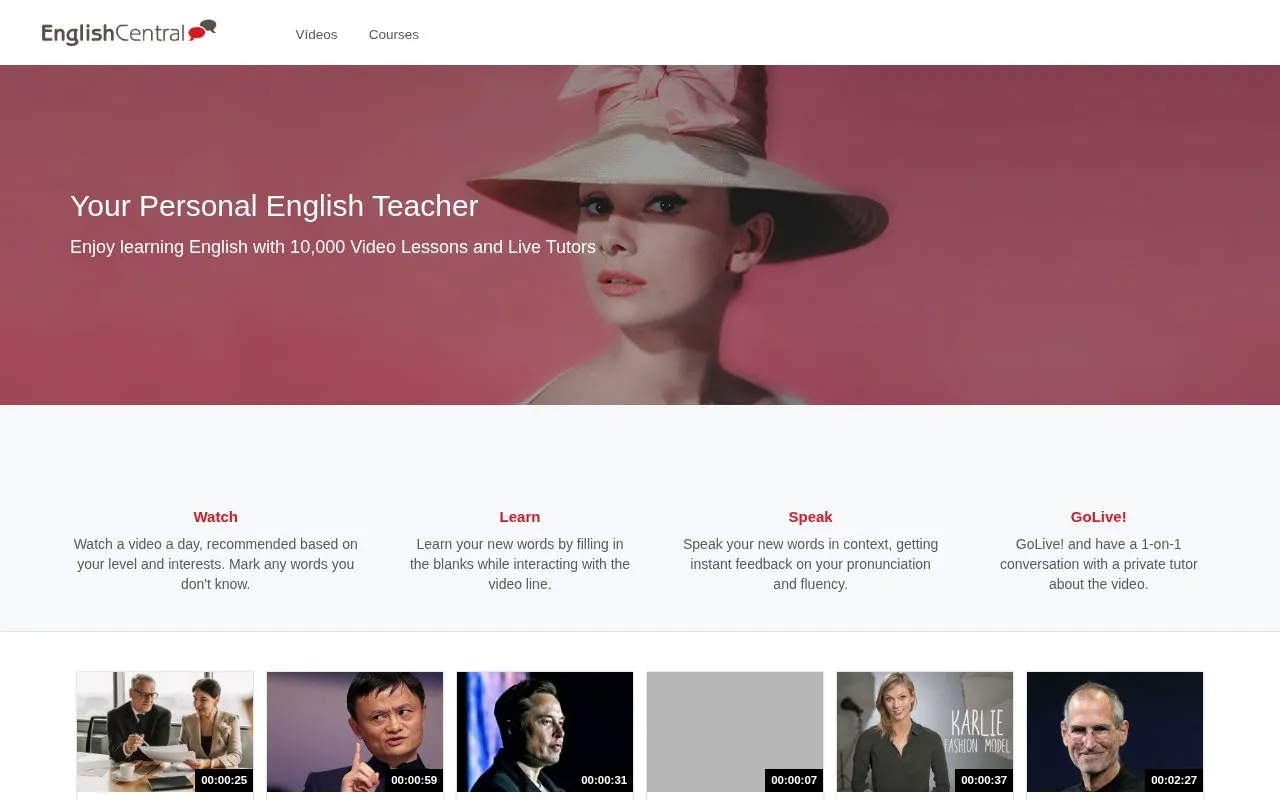Open the video thumbnail lasting 00:02:27
The width and height of the screenshot is (1280, 800).
1115,732
